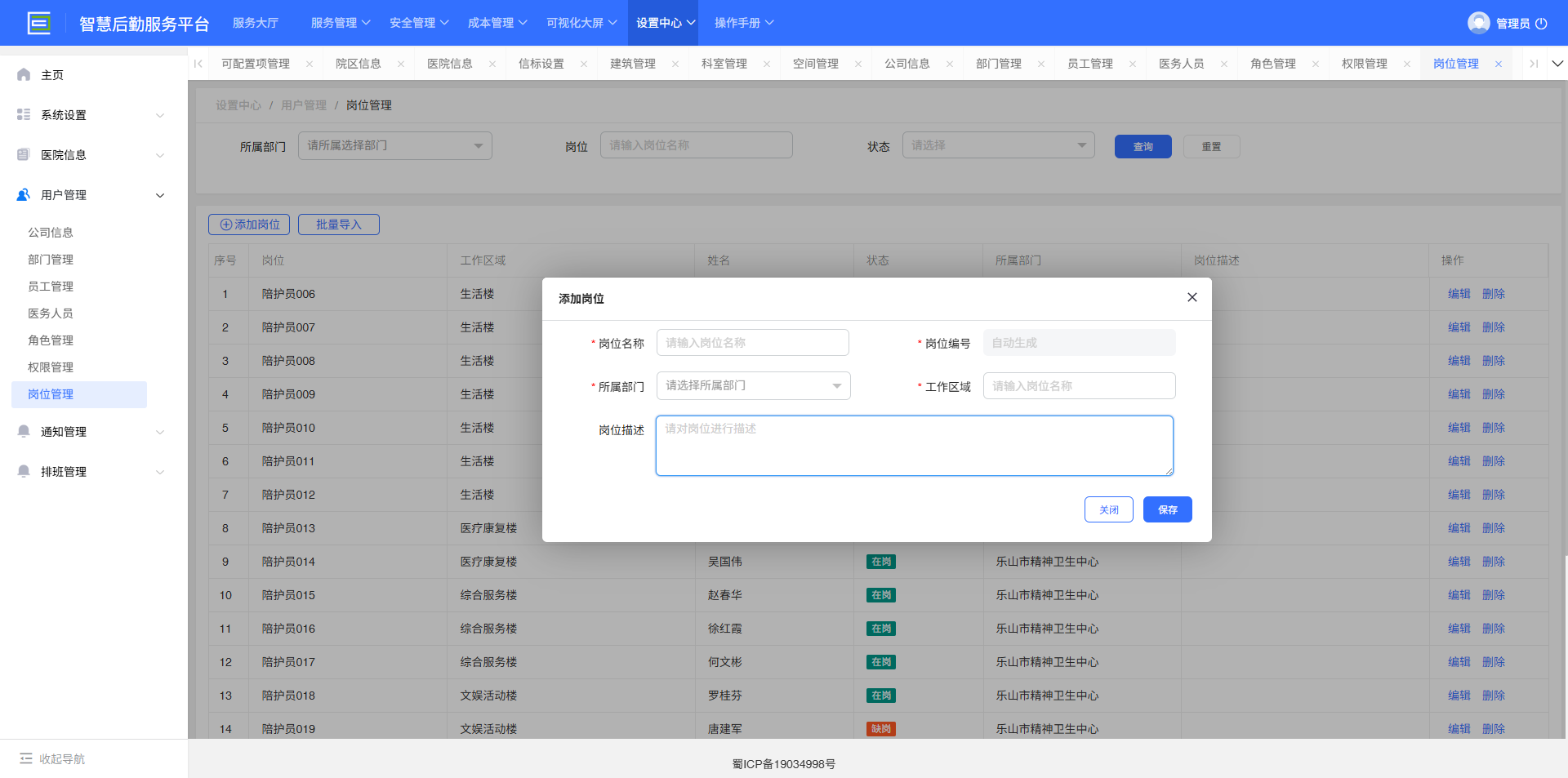1568x778 pixels.
Task: Click the 通知管理 bell icon
Action: [24, 431]
